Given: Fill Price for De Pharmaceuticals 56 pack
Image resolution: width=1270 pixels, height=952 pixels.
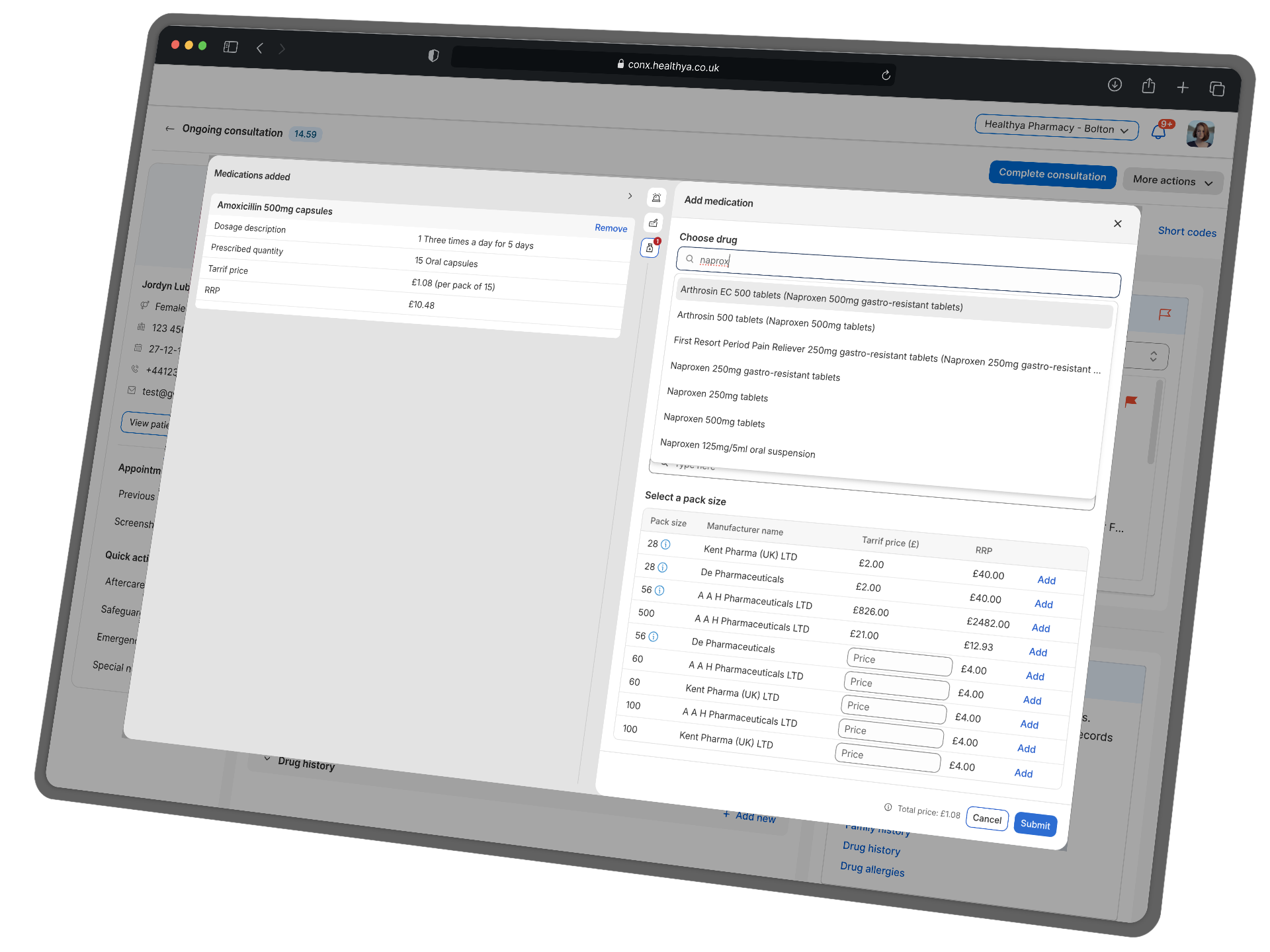Looking at the screenshot, I should (900, 661).
